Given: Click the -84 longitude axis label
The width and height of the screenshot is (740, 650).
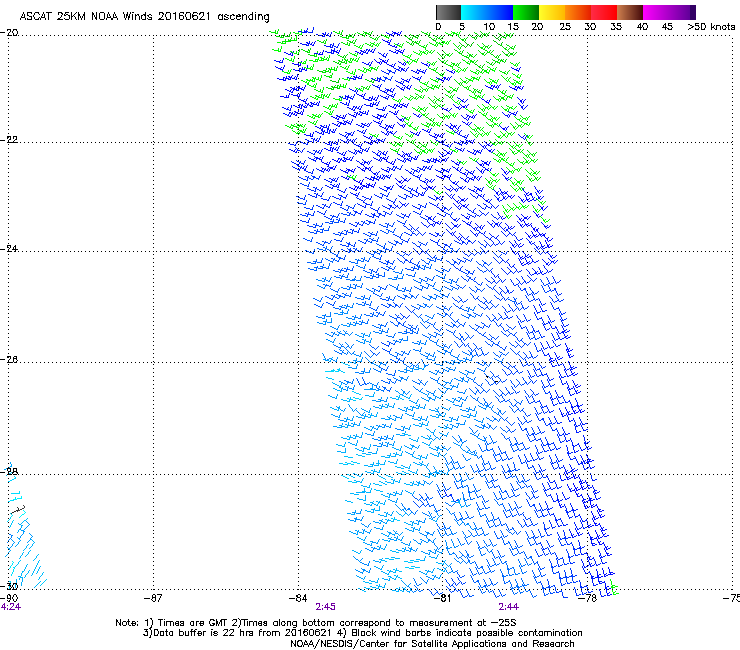Looking at the screenshot, I should click(298, 599).
